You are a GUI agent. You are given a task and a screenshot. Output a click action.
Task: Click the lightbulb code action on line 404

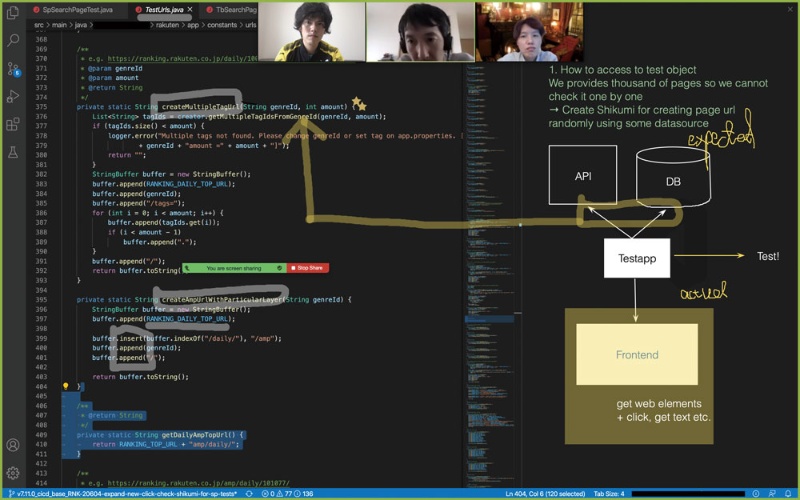point(66,386)
